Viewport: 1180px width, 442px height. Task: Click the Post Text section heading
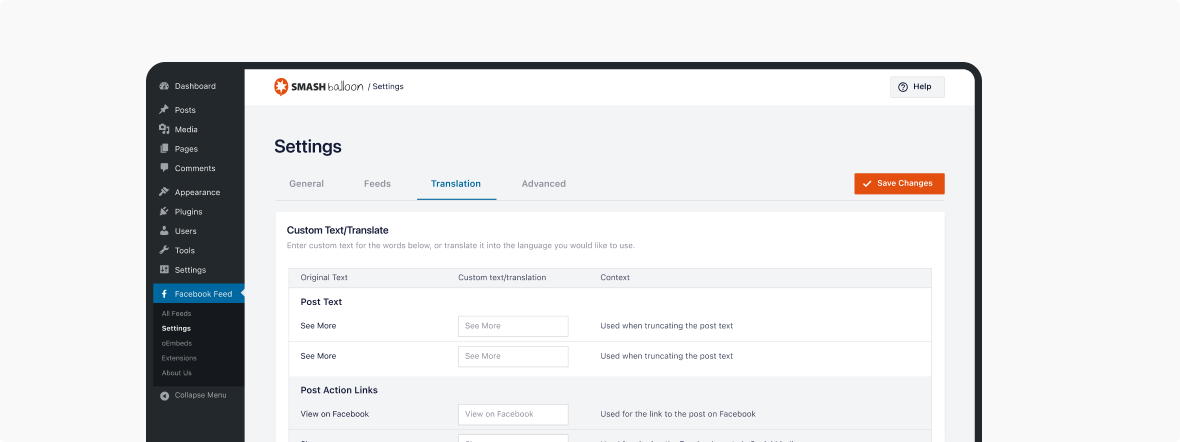(321, 302)
